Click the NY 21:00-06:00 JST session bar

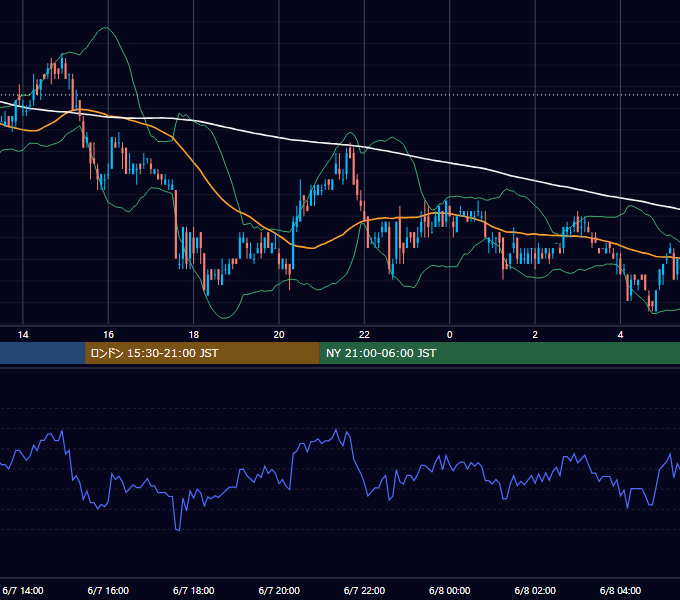click(500, 353)
